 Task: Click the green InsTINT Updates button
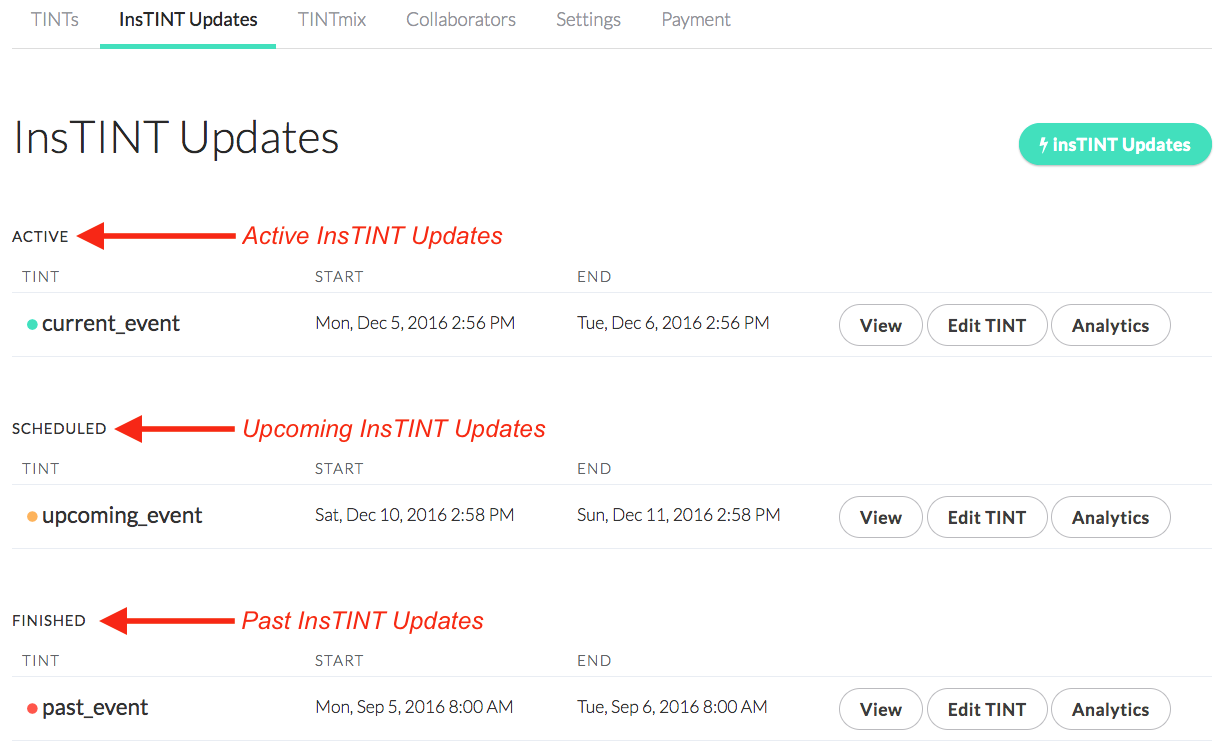1115,145
